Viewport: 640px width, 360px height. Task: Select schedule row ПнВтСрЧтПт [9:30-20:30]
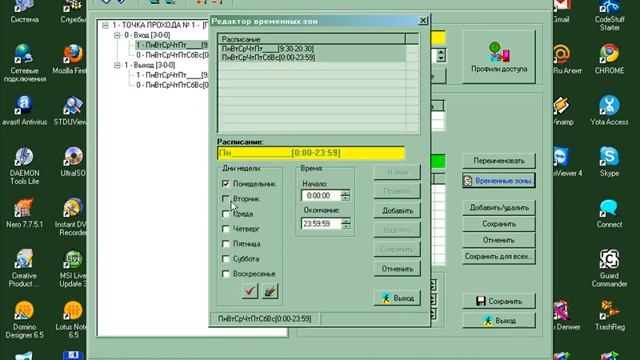click(312, 49)
